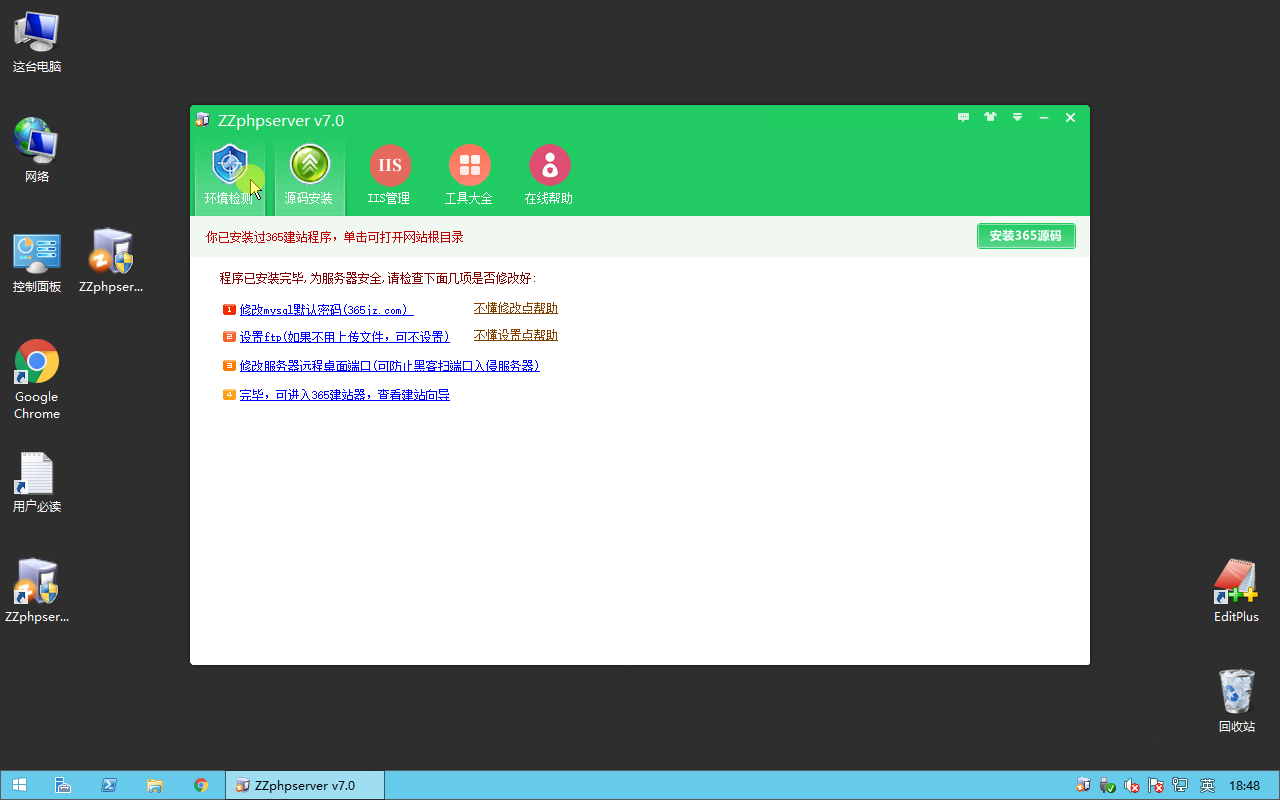The image size is (1280, 800).
Task: Open help link 不懂设置点帮助
Action: pos(516,335)
